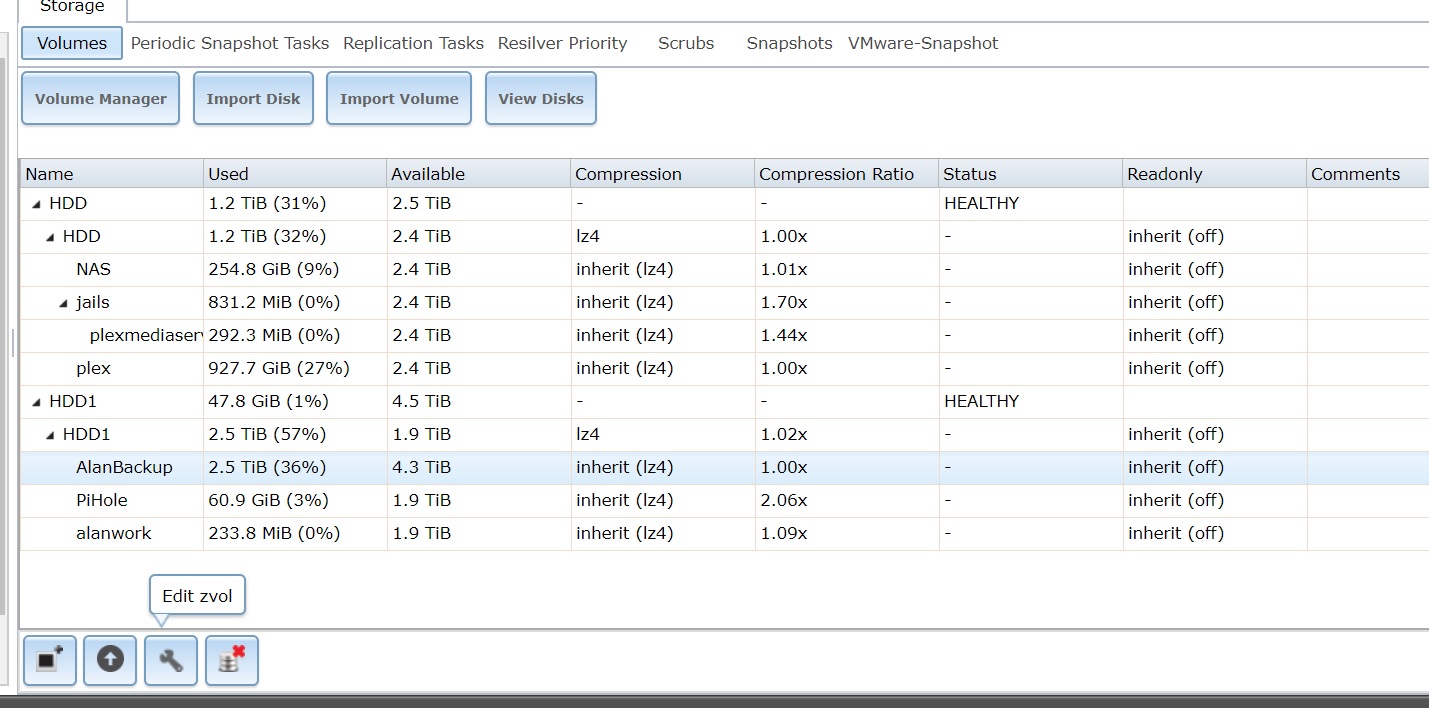Switch to the Snapshots tab
Viewport: 1429px width, 708px height.
coord(790,43)
